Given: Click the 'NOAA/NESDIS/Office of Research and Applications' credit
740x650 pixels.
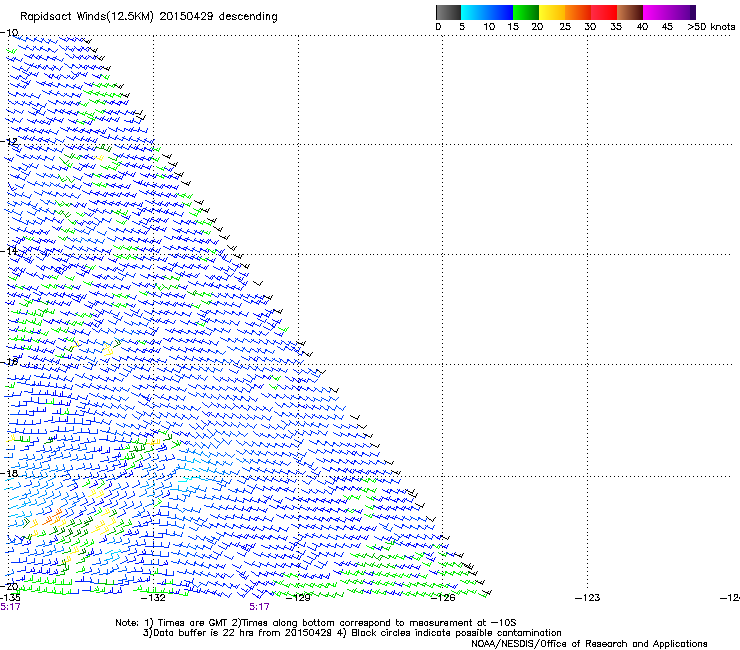Looking at the screenshot, I should pyautogui.click(x=589, y=644).
